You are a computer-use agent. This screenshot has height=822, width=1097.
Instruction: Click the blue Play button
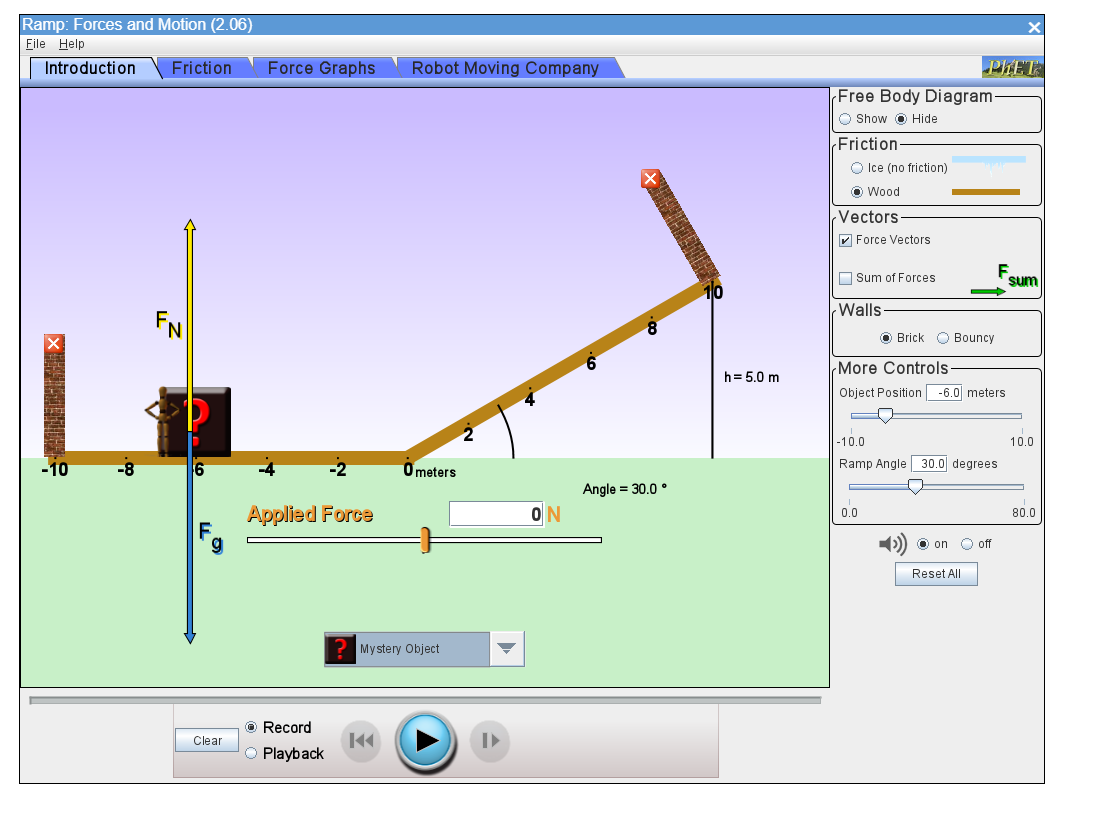(x=425, y=741)
